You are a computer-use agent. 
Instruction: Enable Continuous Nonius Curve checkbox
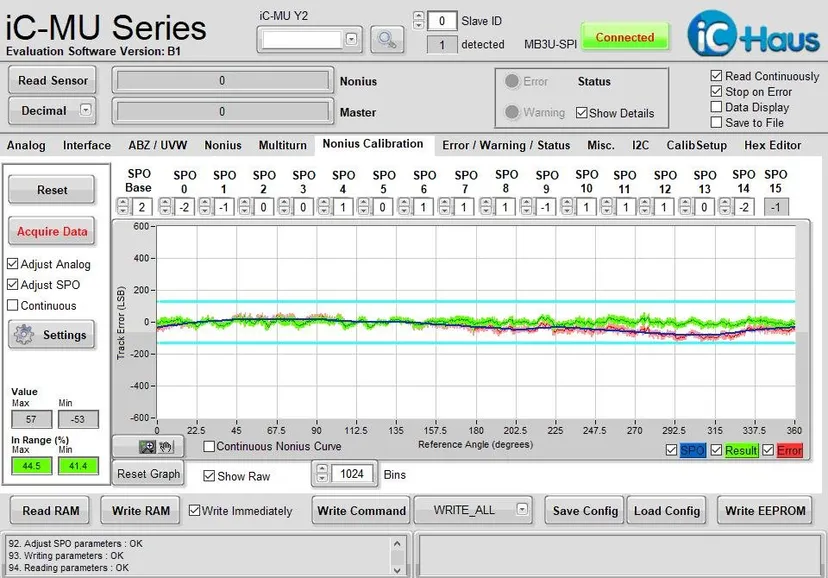pyautogui.click(x=209, y=446)
